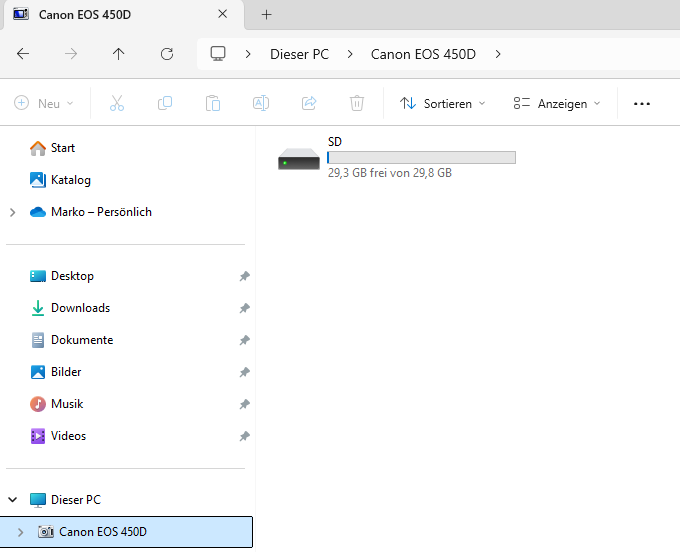Unpin Musik using its pin icon
Image resolution: width=680 pixels, height=552 pixels.
245,404
